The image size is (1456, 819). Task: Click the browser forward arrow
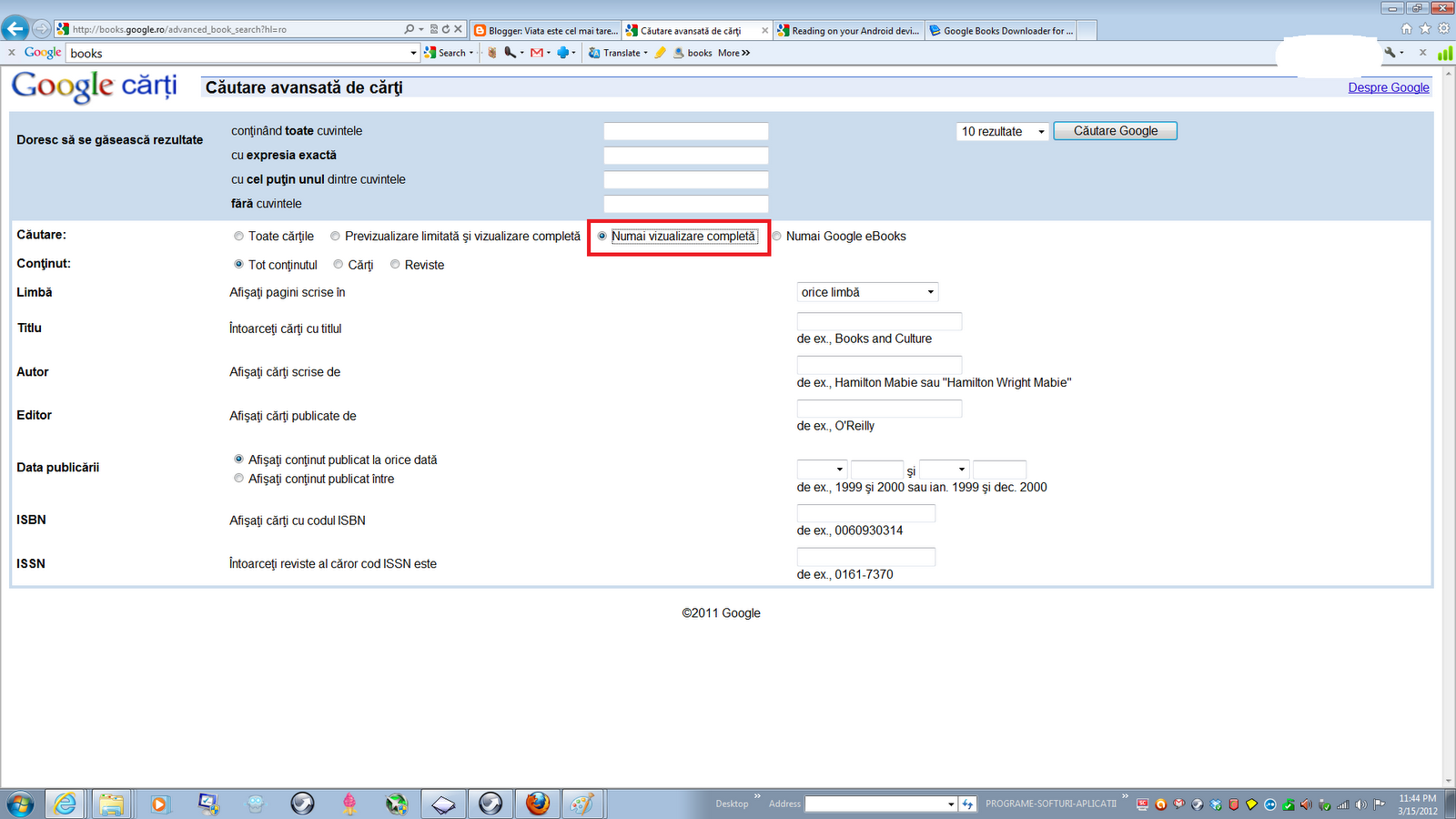(x=41, y=28)
